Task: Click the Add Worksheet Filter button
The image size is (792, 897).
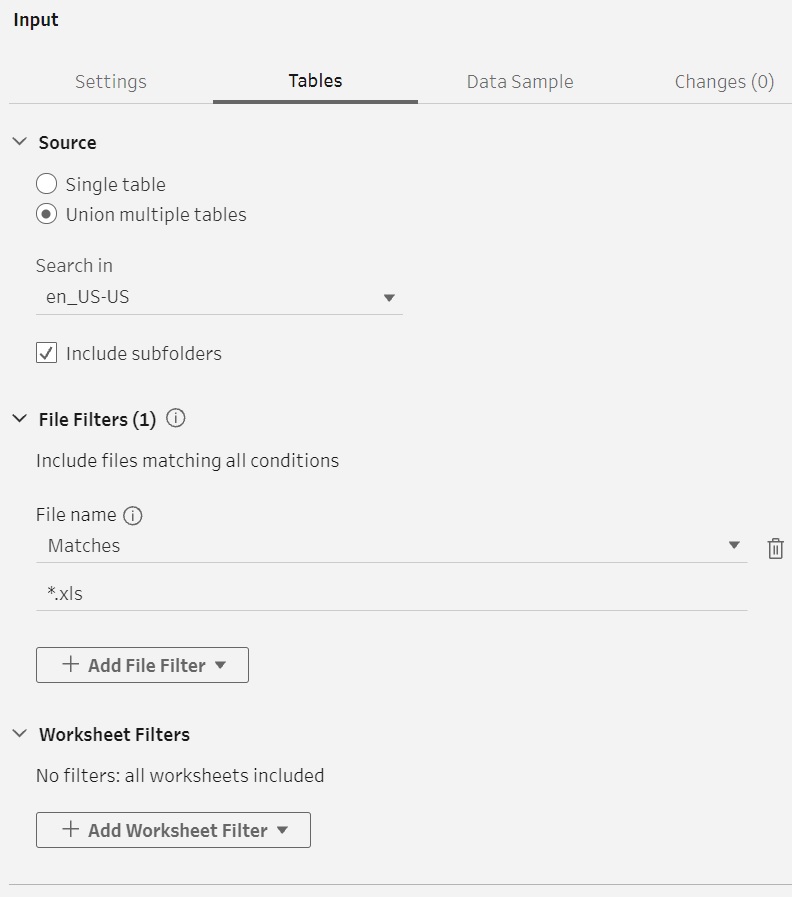Action: coord(173,830)
